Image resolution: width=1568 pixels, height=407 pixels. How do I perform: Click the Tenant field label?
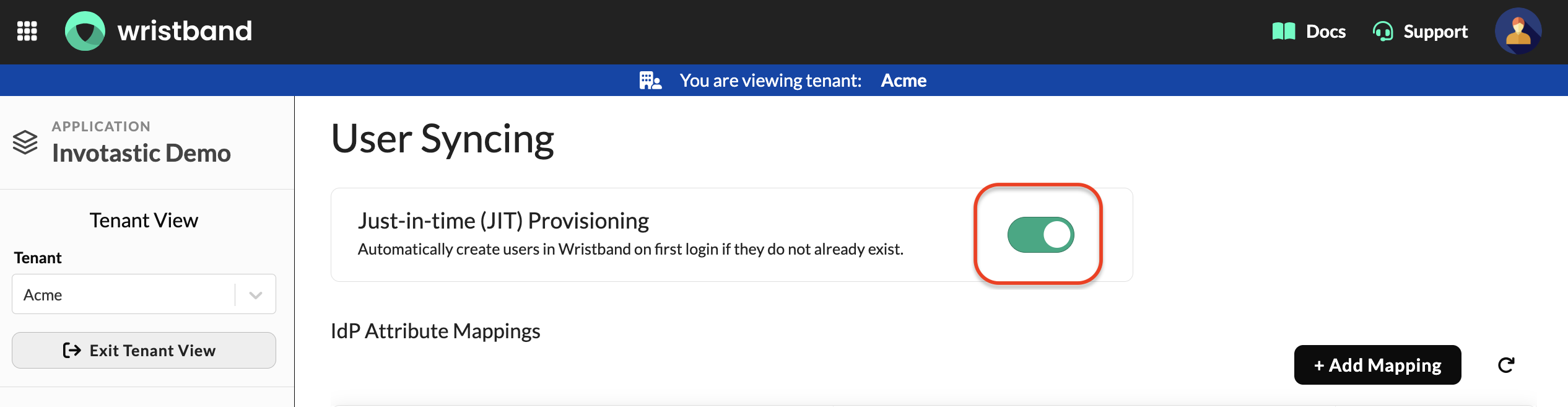tap(38, 258)
